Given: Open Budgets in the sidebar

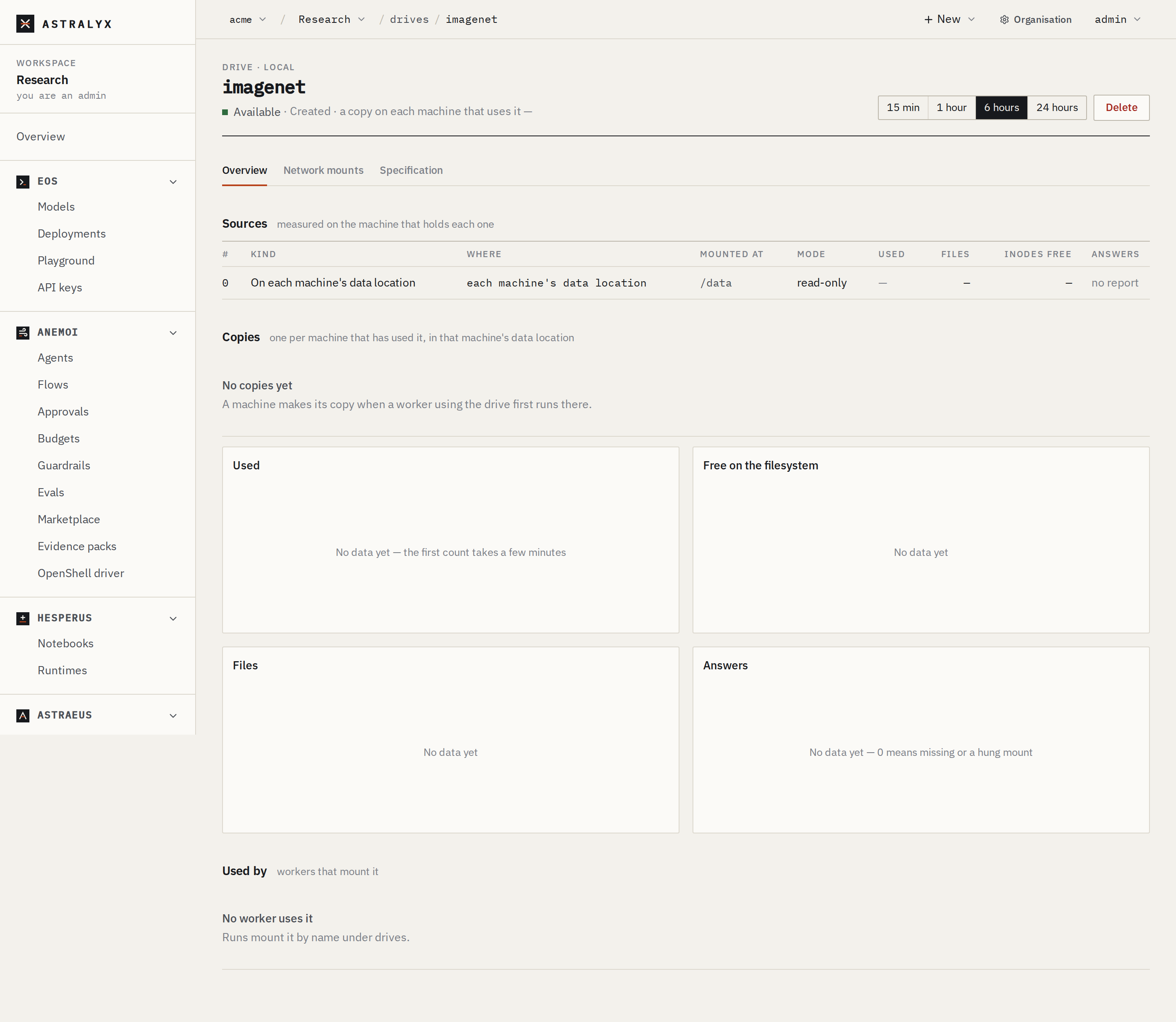Looking at the screenshot, I should (x=59, y=439).
